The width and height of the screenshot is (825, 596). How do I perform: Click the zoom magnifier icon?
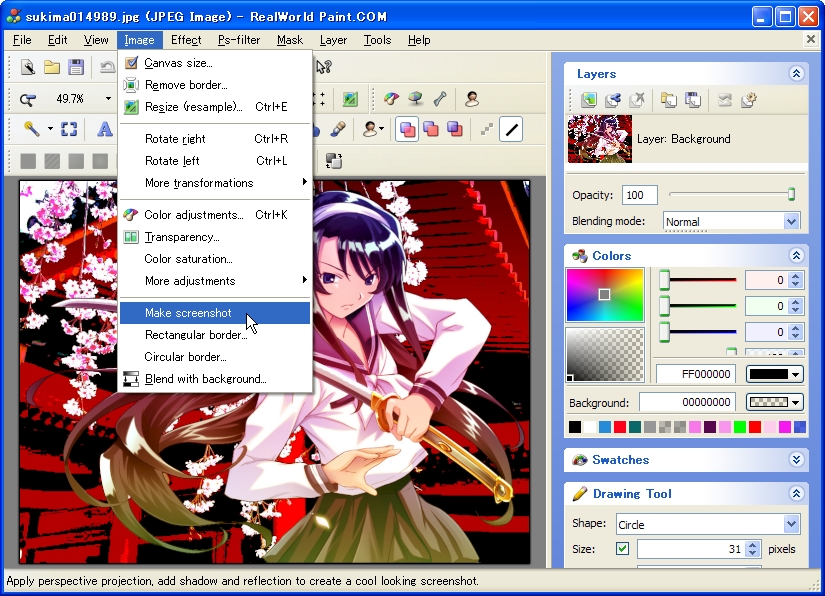[x=27, y=99]
